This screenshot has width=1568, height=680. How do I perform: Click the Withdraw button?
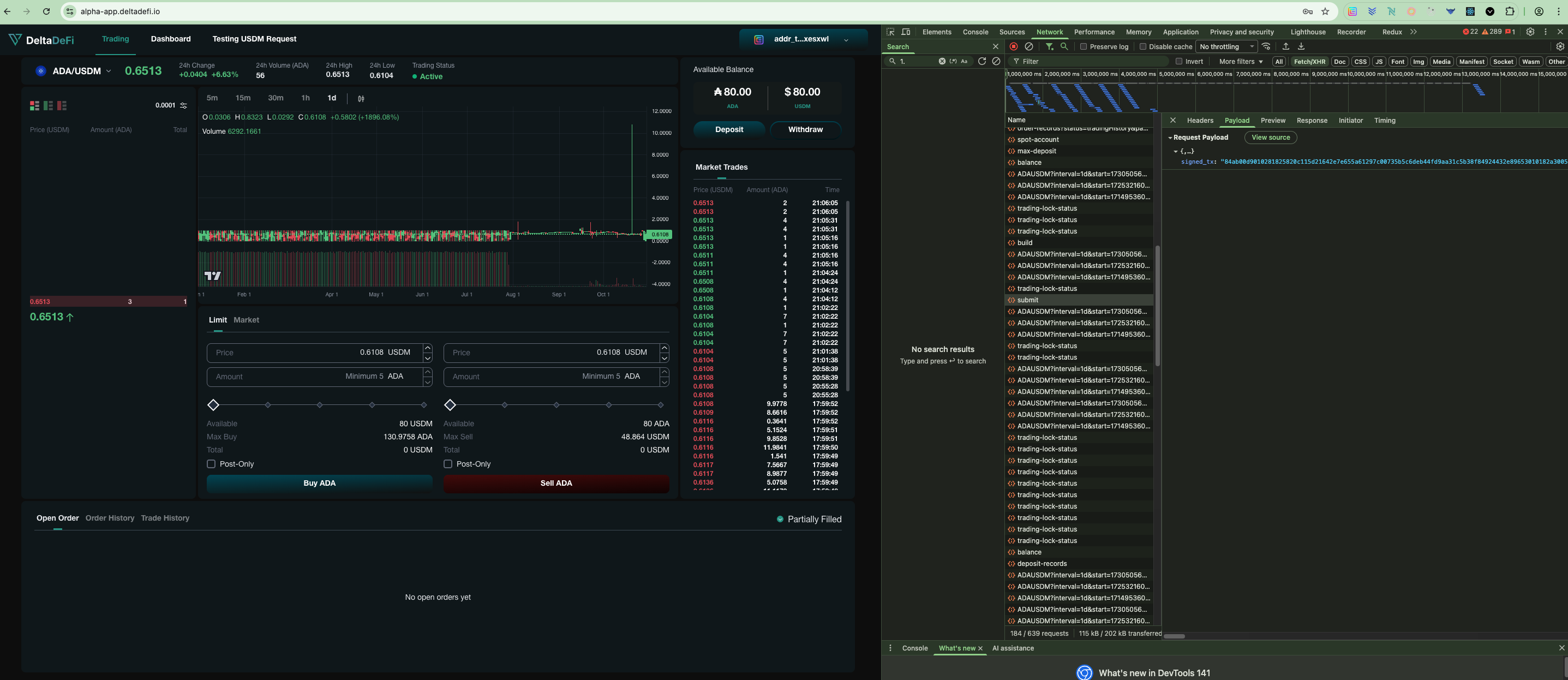pyautogui.click(x=805, y=130)
